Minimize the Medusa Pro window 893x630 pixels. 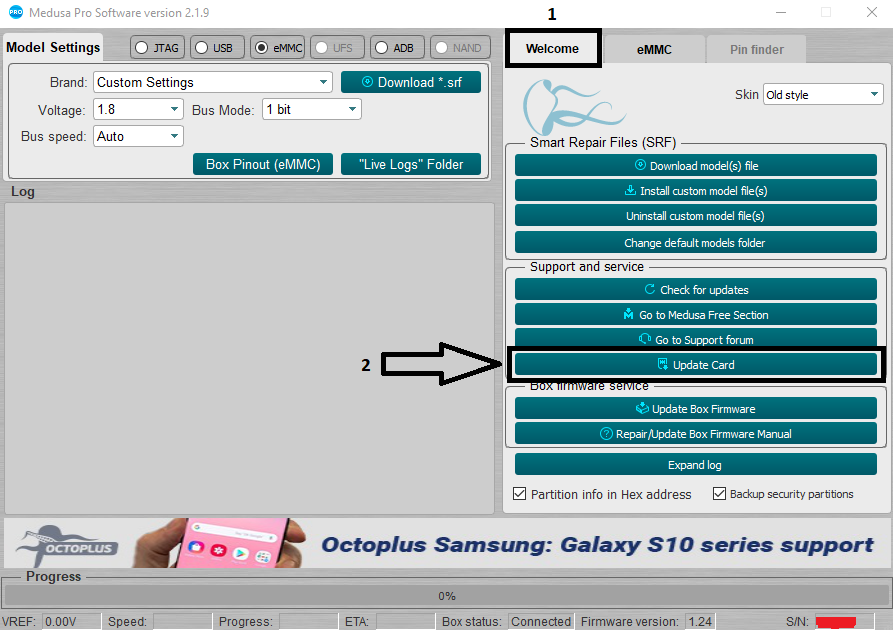pyautogui.click(x=781, y=13)
